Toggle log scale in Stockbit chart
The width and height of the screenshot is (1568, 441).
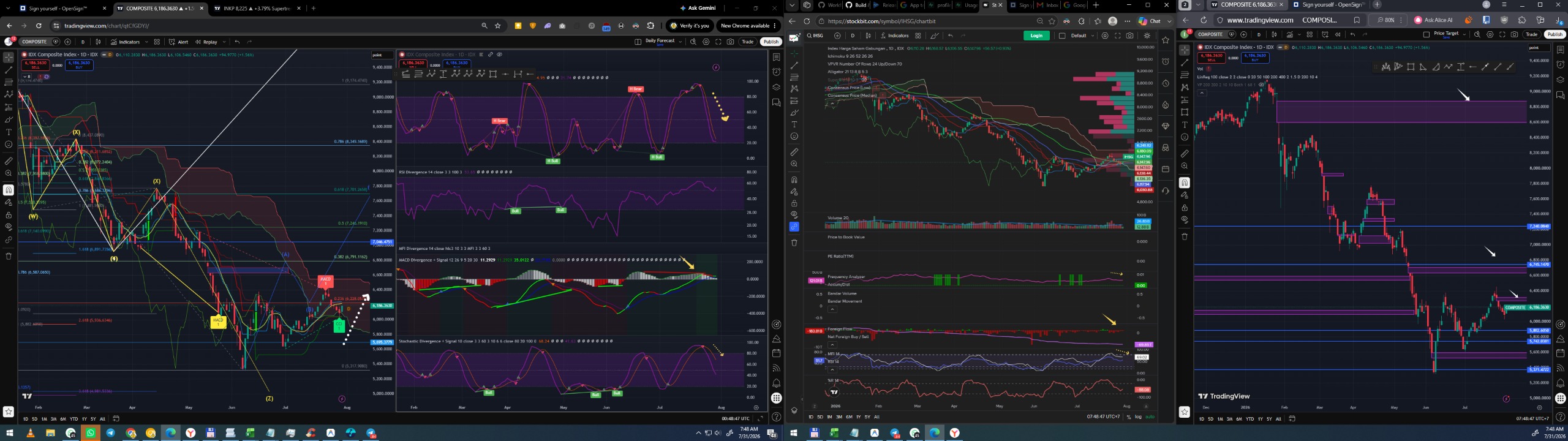coord(1138,417)
